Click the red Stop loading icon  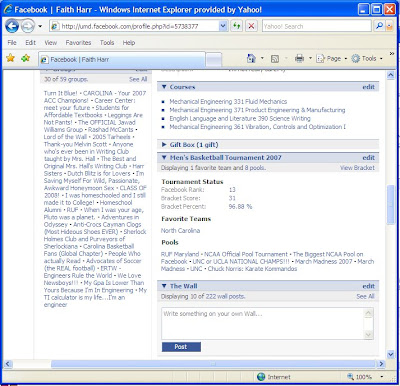[x=251, y=26]
